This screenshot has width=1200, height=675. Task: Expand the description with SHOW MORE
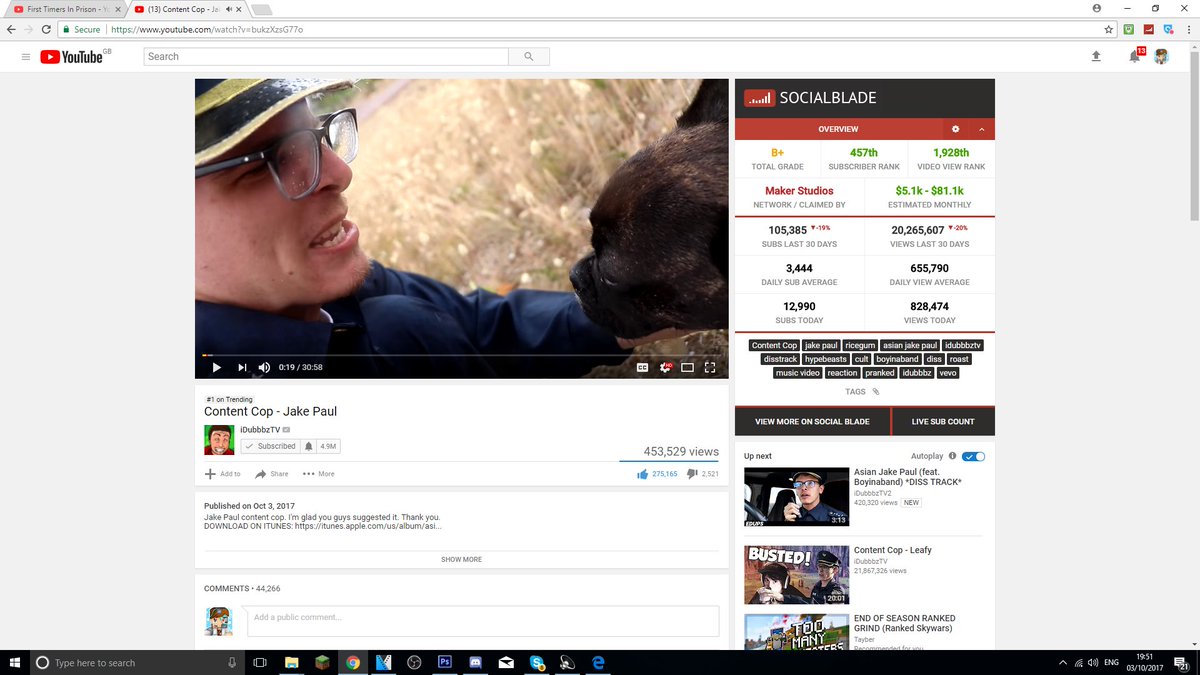461,559
